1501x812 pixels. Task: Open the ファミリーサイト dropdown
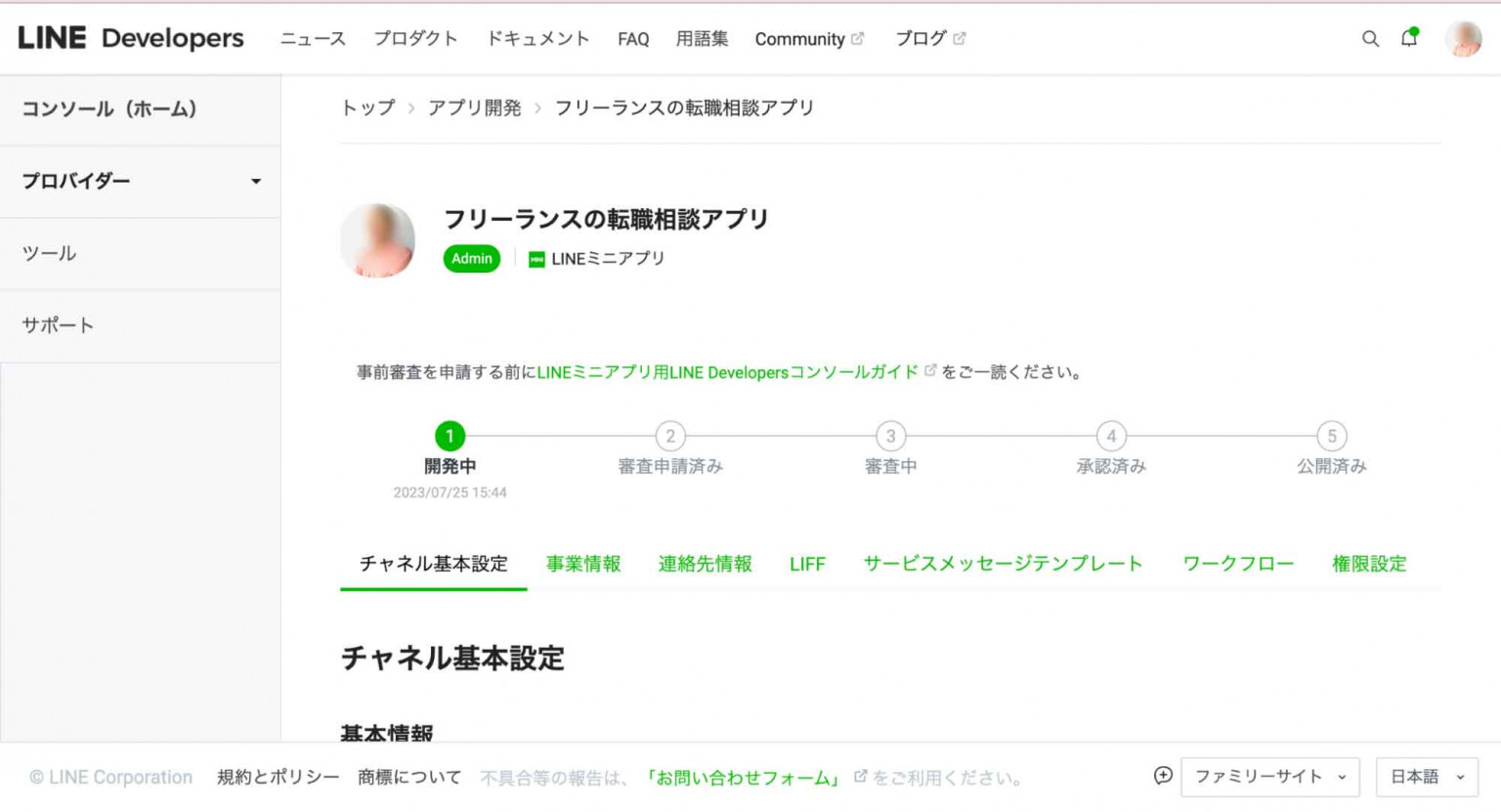pos(1268,776)
